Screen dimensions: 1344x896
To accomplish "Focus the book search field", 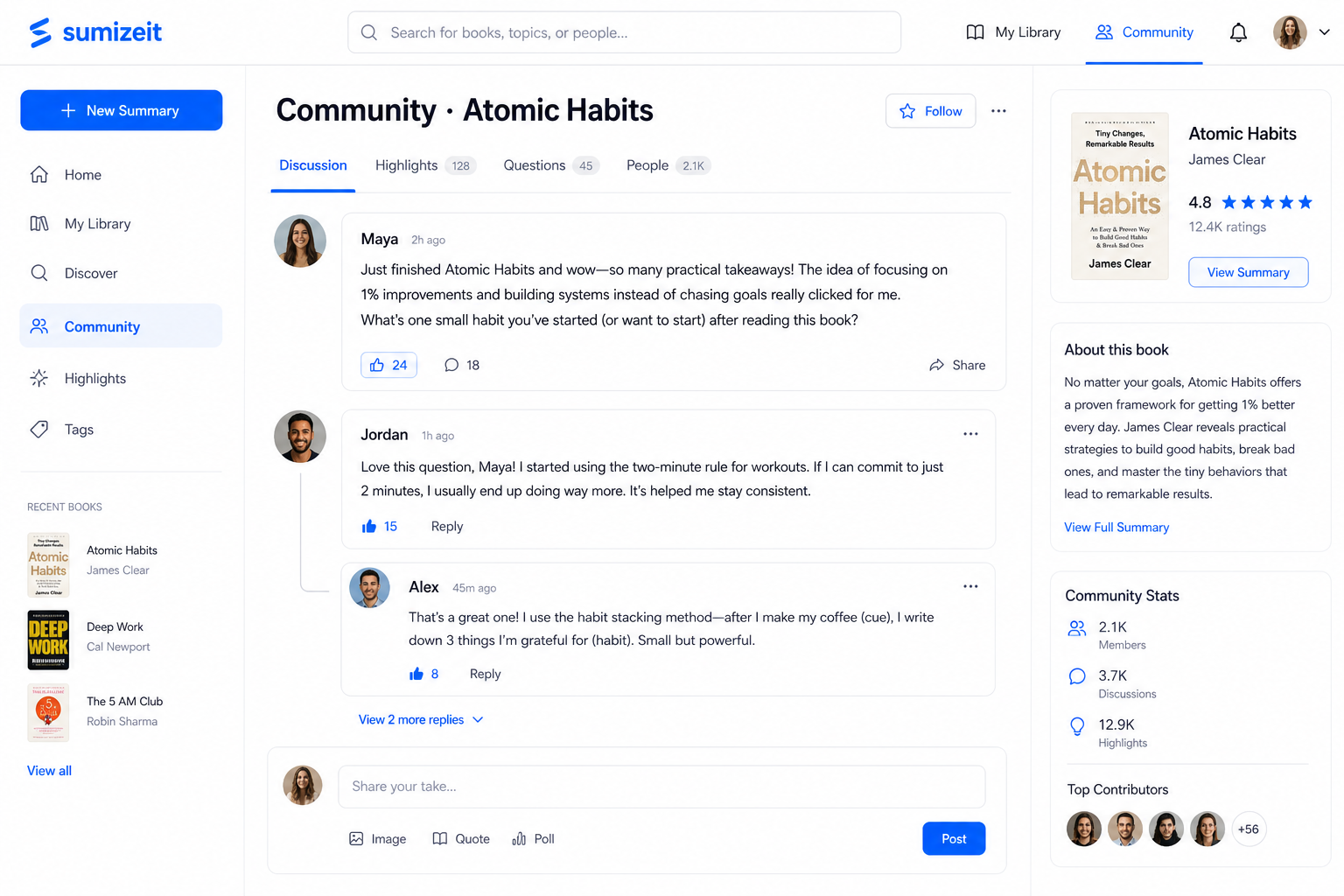I will [x=624, y=32].
